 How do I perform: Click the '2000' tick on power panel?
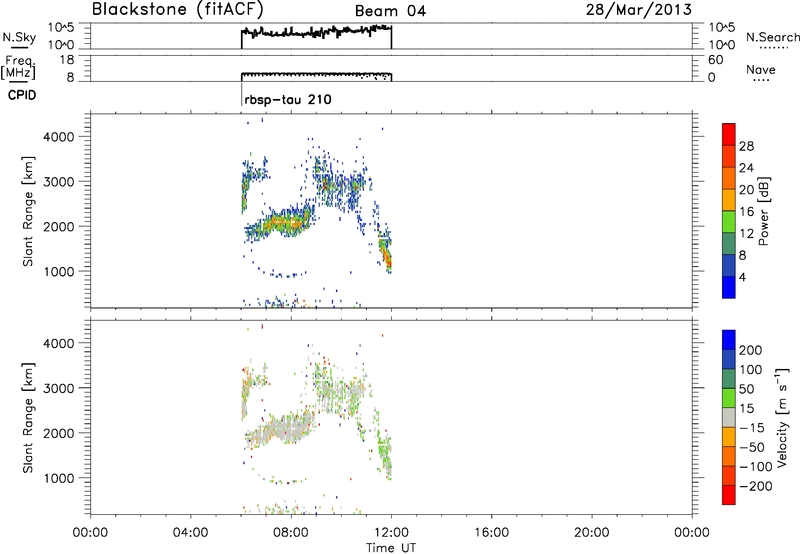(59, 226)
